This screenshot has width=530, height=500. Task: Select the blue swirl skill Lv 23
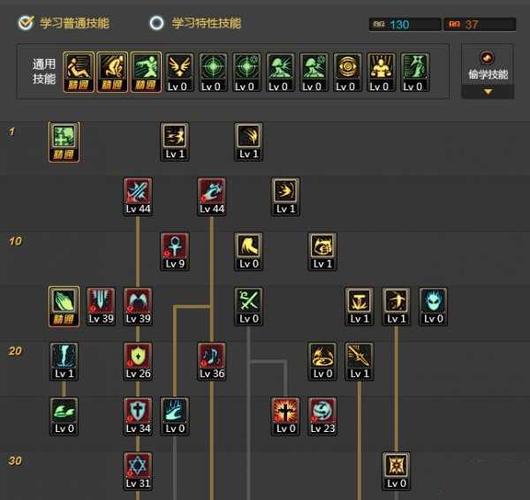tap(322, 416)
